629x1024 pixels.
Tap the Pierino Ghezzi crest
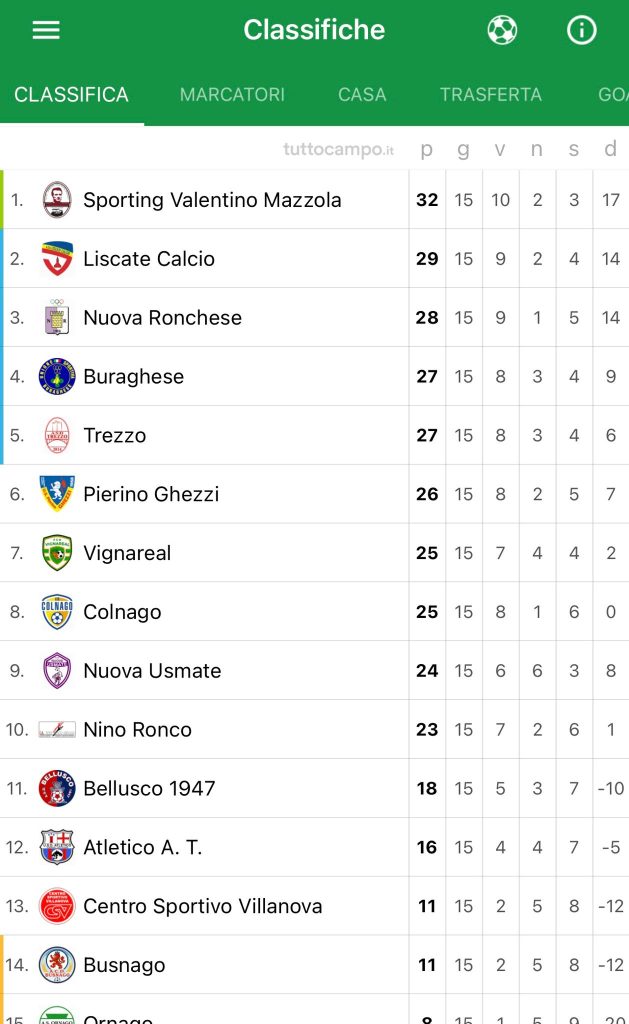click(57, 494)
